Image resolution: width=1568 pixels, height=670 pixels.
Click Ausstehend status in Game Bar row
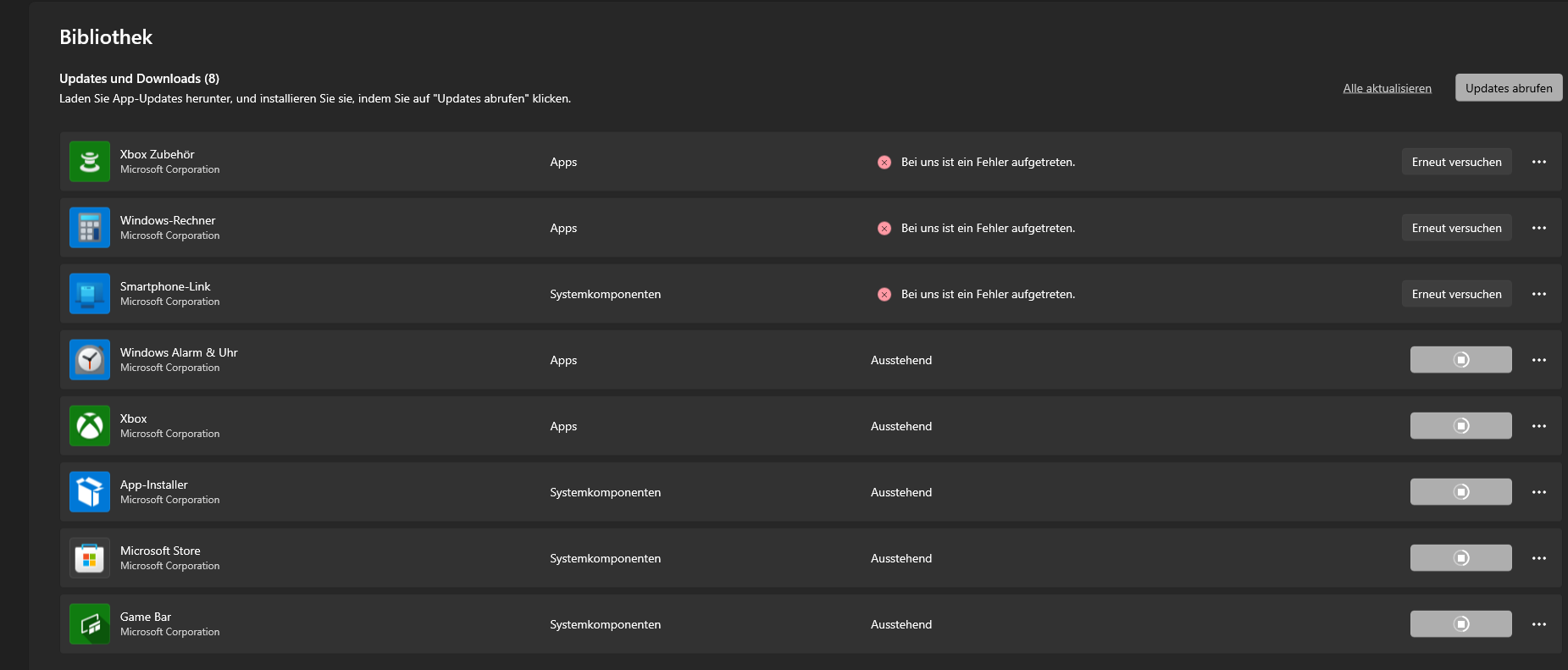(901, 624)
